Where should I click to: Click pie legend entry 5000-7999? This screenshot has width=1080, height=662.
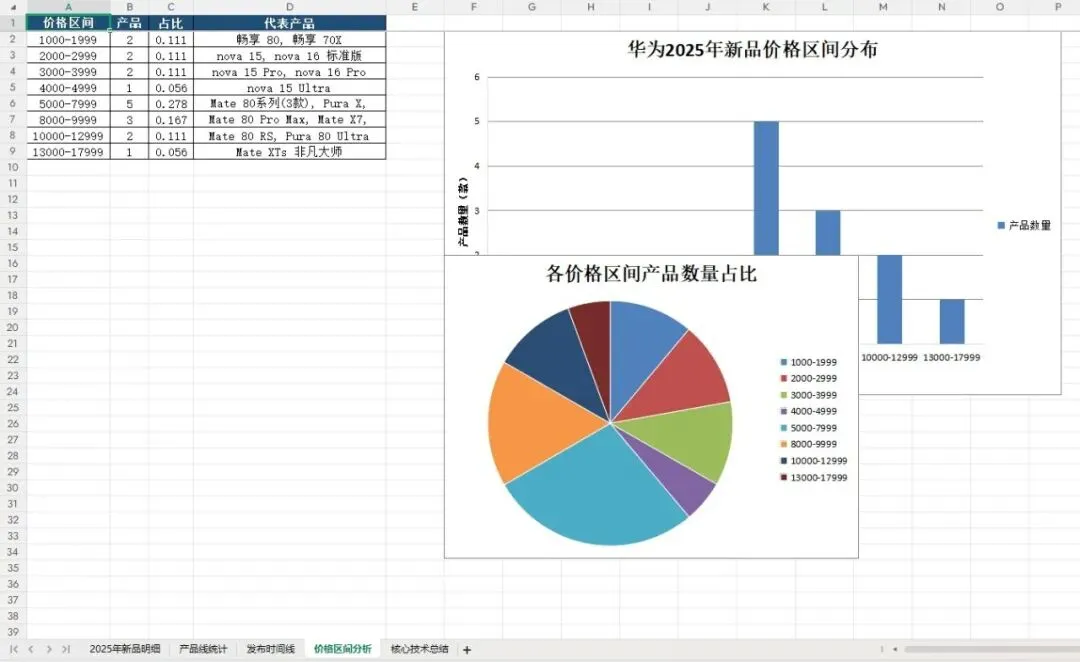coord(809,428)
